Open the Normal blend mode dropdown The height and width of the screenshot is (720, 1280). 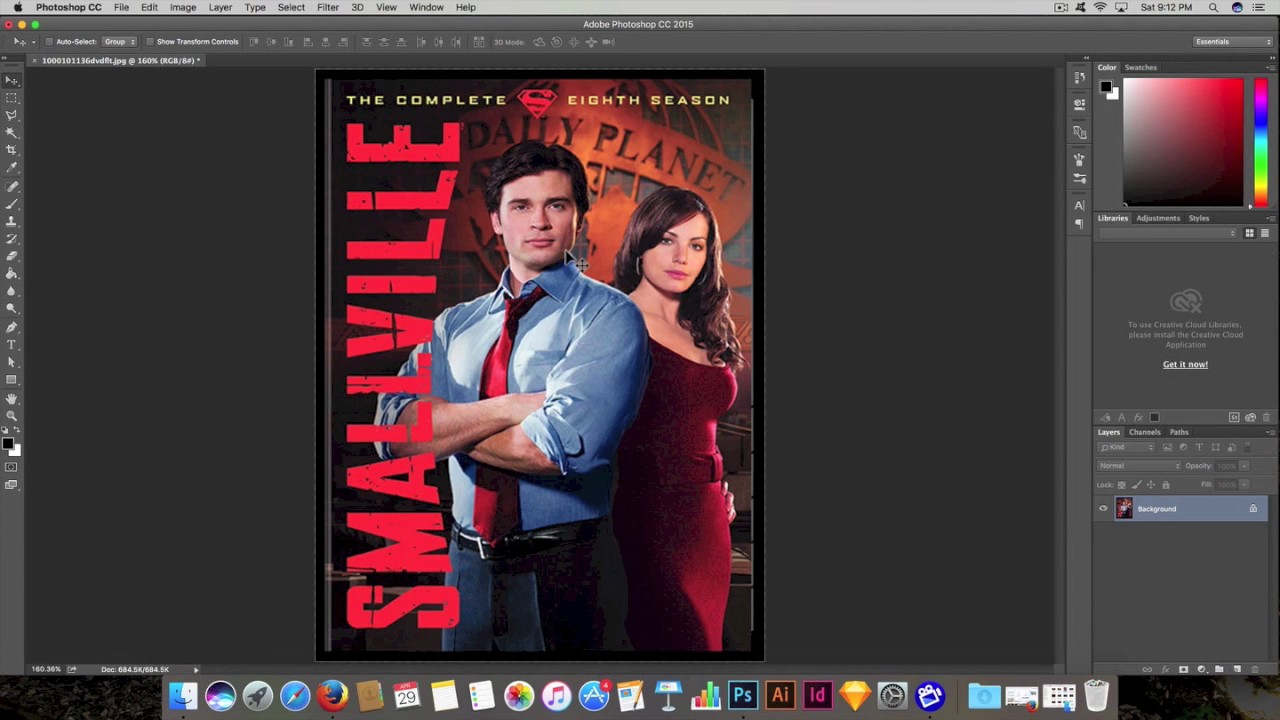tap(1139, 466)
